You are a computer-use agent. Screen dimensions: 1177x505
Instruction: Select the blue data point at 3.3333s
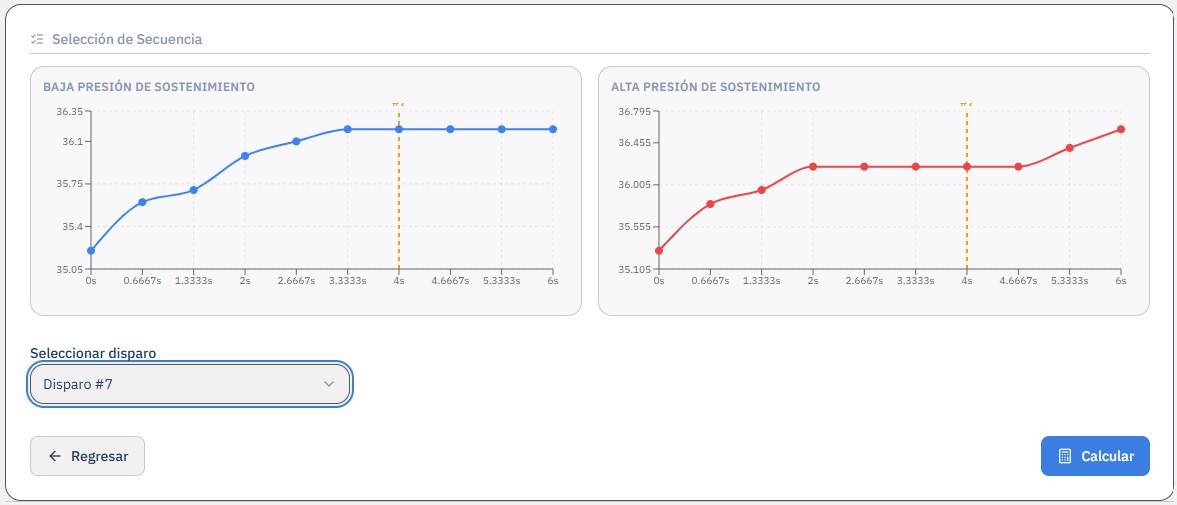(x=348, y=129)
